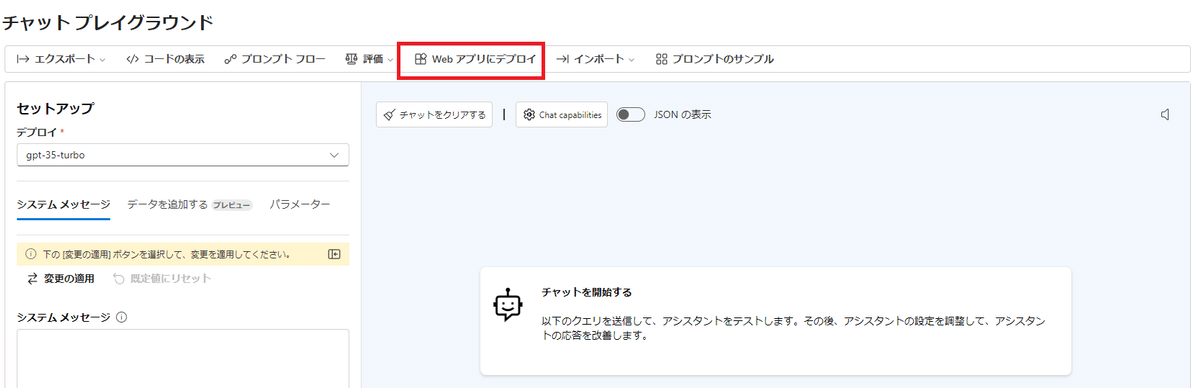Open Chat capabilities settings
Screen dimensions: 1200x388
[562, 115]
